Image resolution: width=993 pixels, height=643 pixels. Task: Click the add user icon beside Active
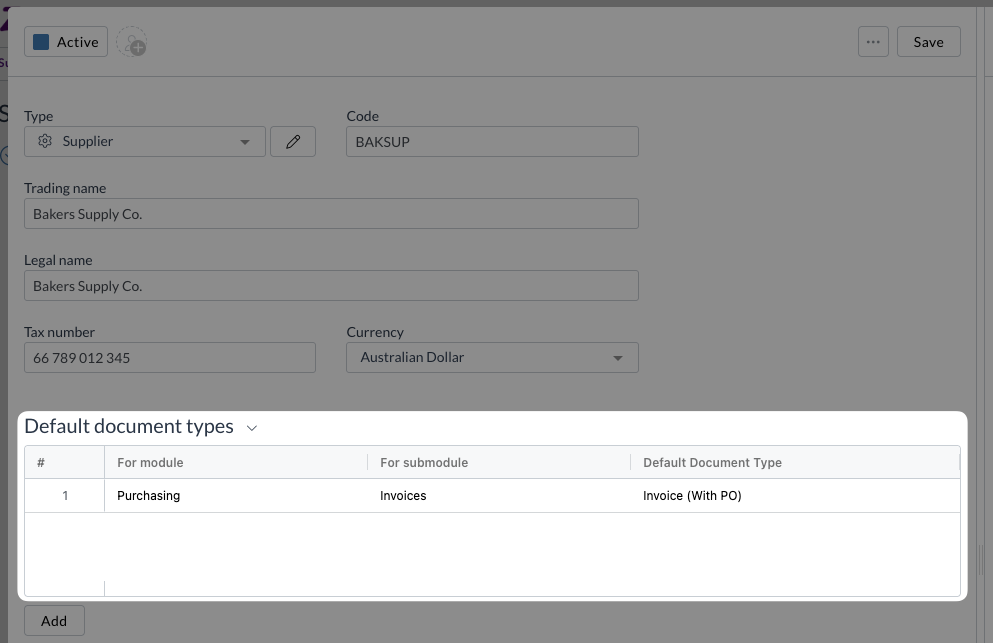pos(131,43)
